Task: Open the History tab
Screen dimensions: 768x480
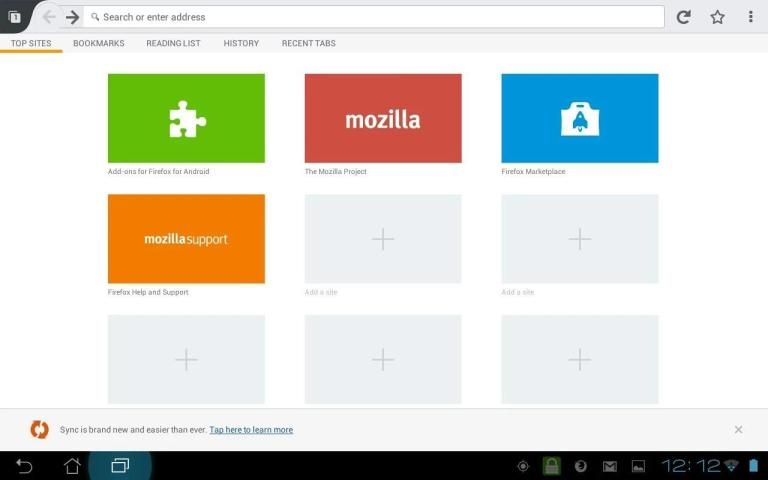Action: click(x=241, y=43)
